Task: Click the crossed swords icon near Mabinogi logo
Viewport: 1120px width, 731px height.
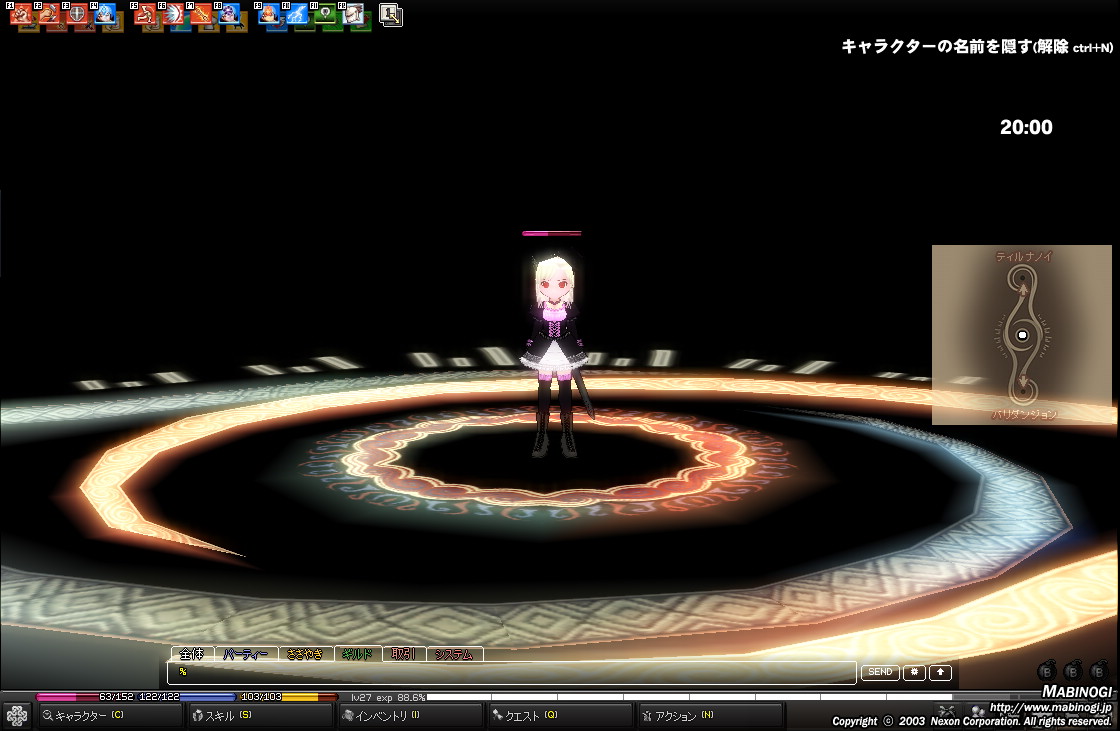Action: (947, 710)
